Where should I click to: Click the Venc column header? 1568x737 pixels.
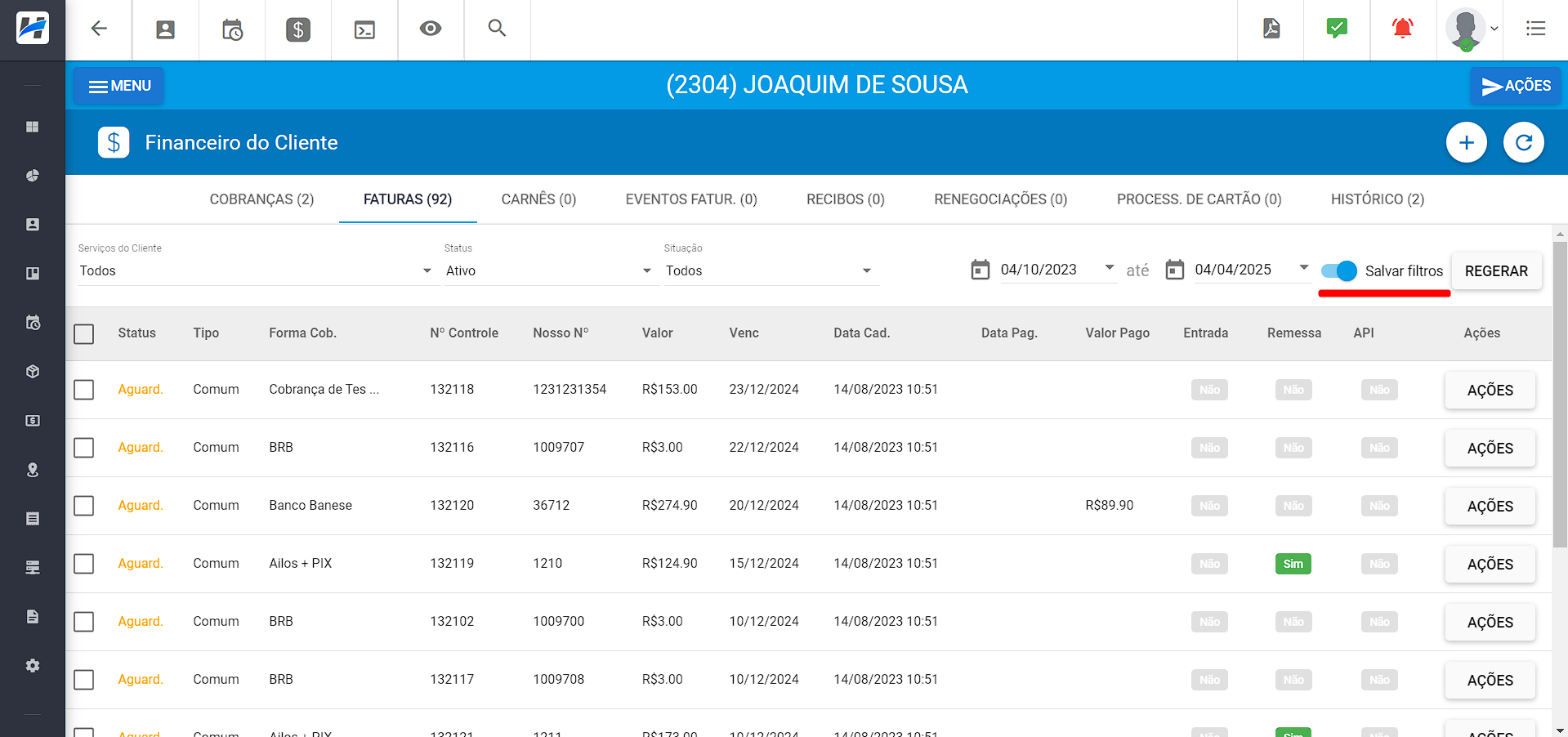point(744,333)
